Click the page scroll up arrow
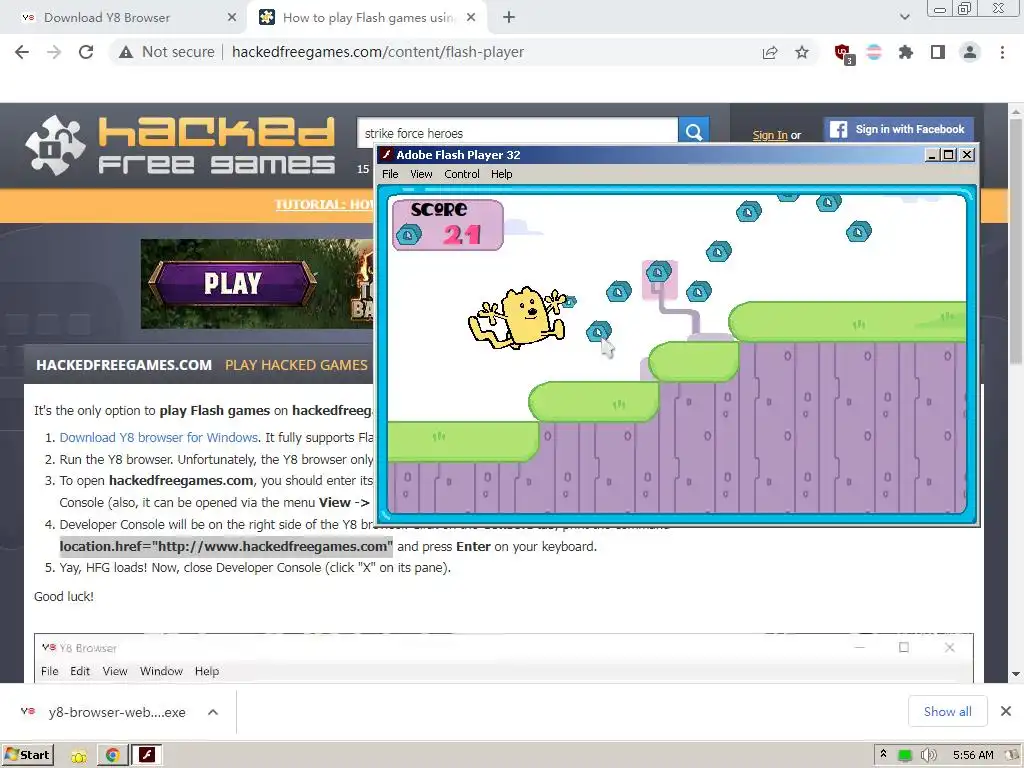This screenshot has width=1024, height=768. (1016, 112)
